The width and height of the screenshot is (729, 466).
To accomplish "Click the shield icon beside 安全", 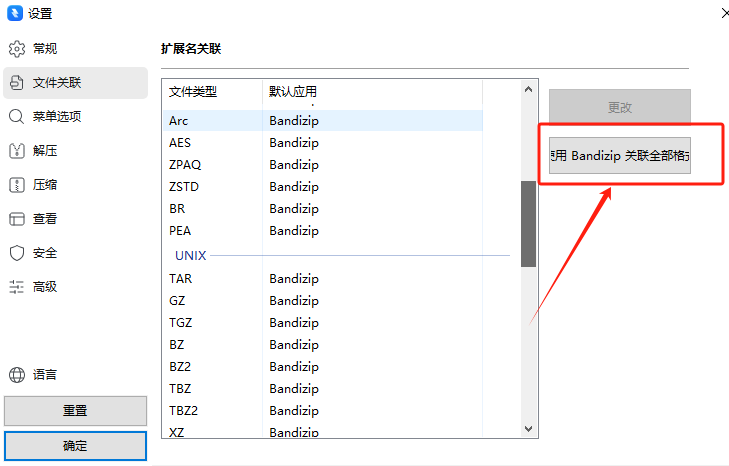I will click(x=17, y=253).
